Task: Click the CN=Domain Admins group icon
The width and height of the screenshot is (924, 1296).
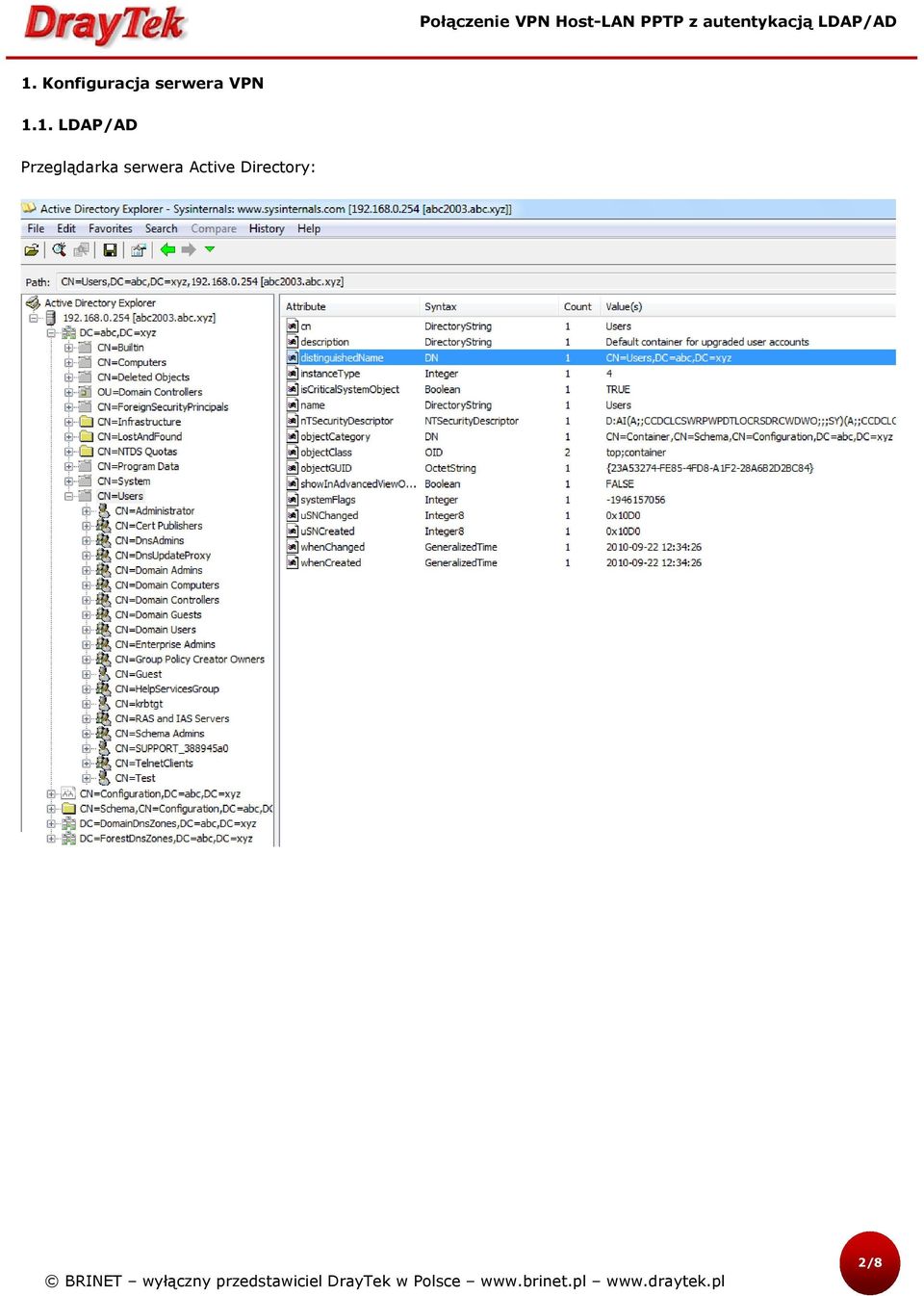Action: pyautogui.click(x=103, y=570)
